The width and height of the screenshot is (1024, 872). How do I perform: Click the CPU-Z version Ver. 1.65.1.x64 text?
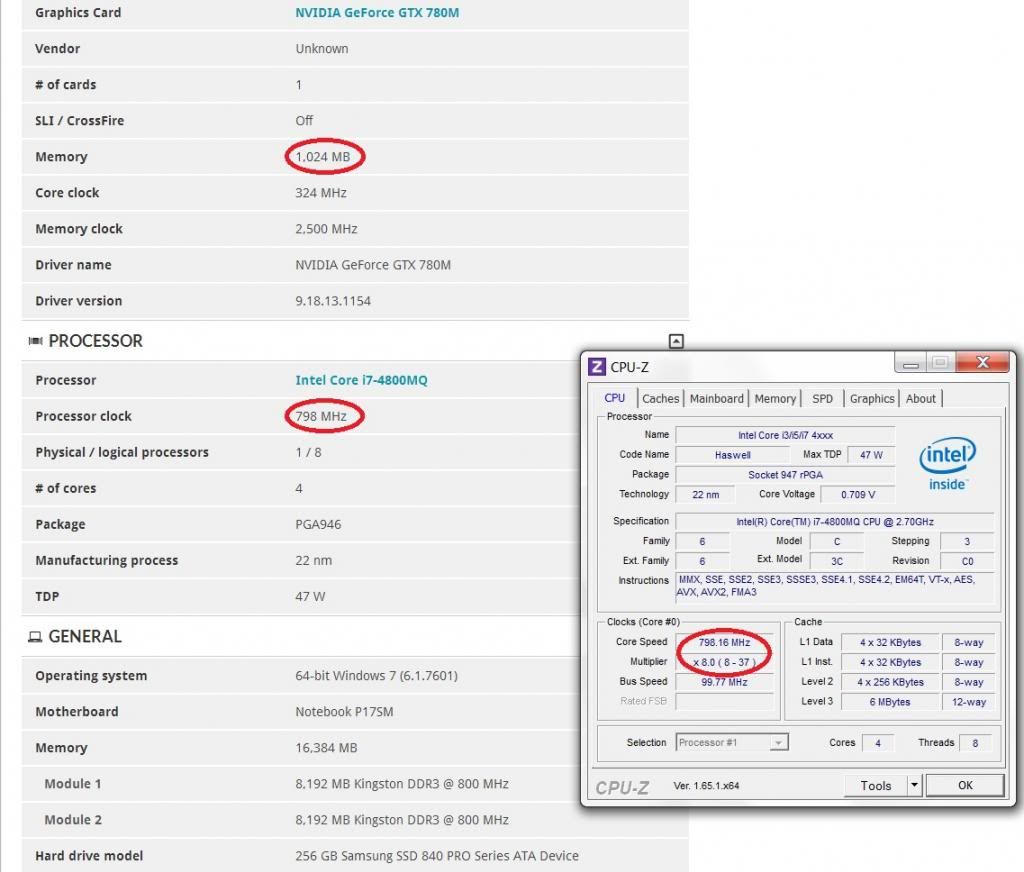click(x=706, y=786)
